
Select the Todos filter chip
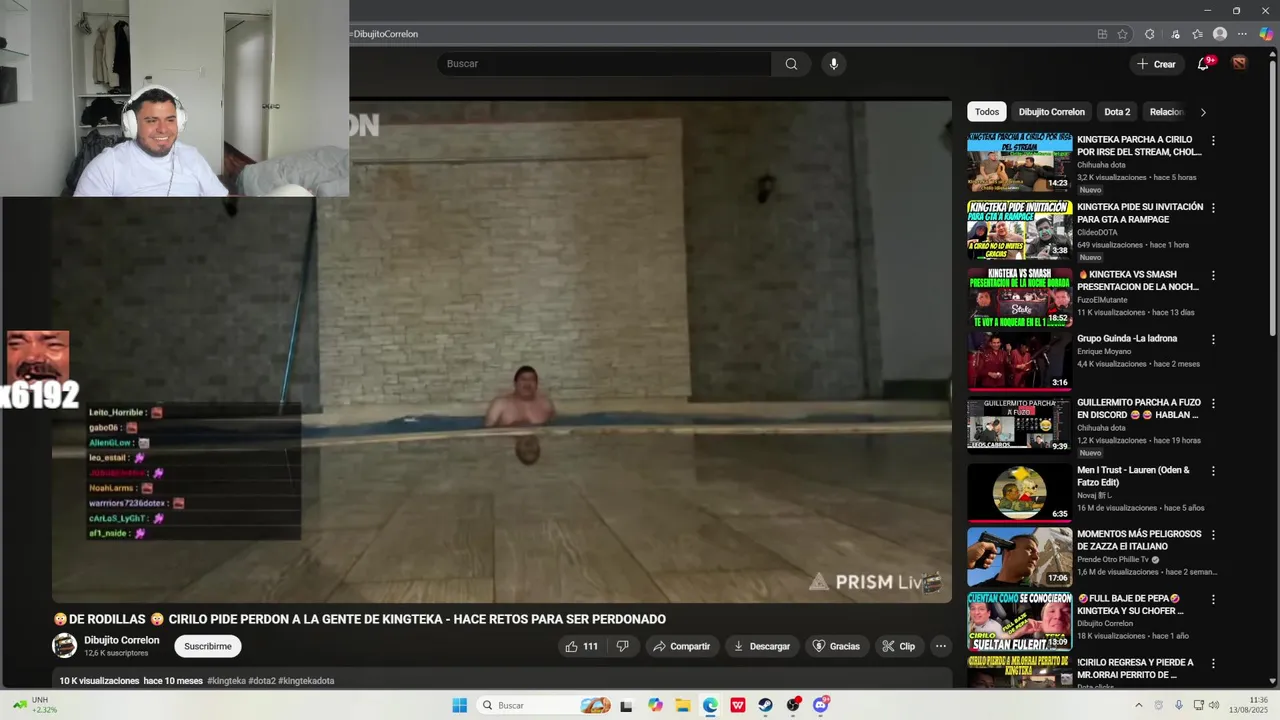[987, 112]
